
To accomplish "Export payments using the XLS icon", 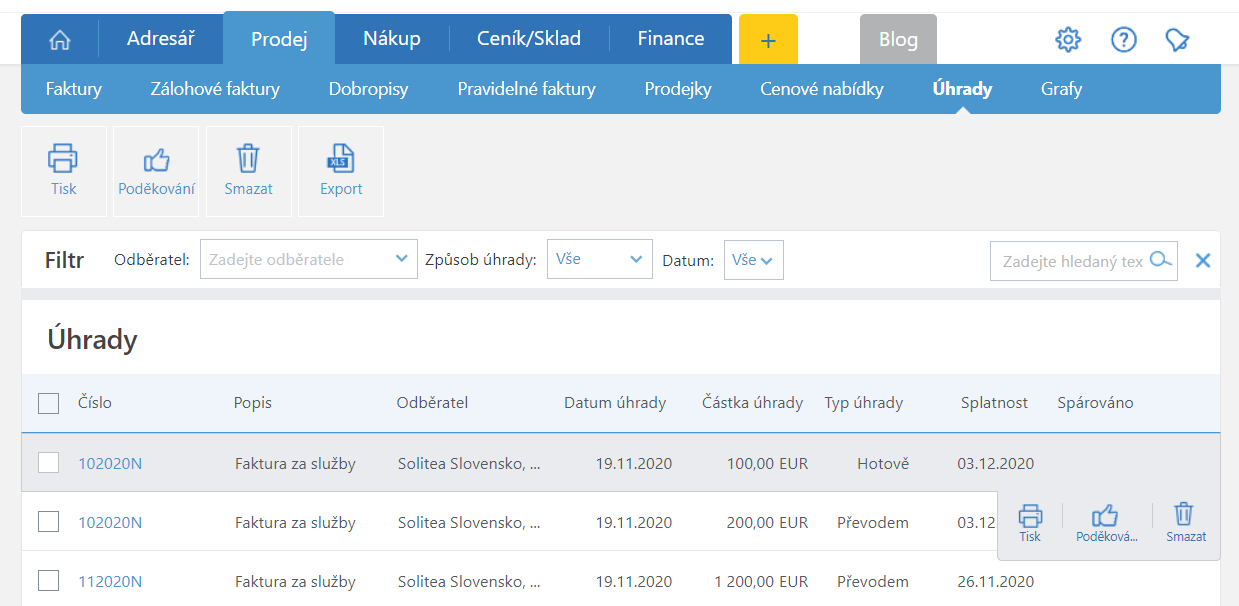I will click(x=341, y=159).
